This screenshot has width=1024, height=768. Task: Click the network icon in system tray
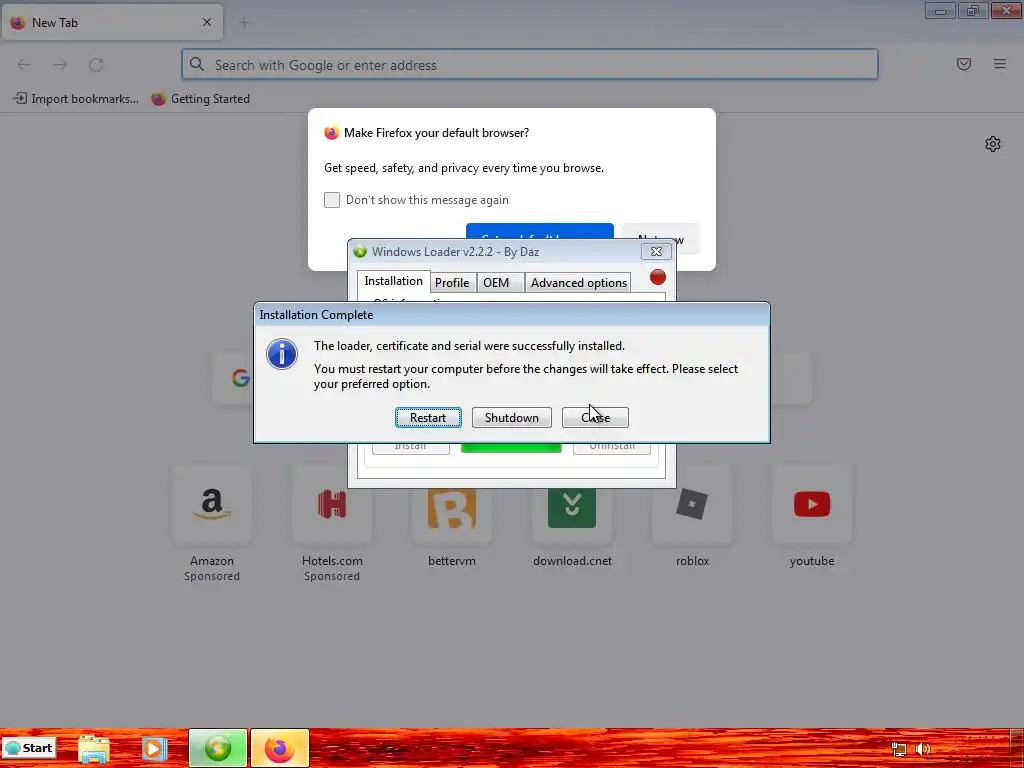(x=899, y=749)
